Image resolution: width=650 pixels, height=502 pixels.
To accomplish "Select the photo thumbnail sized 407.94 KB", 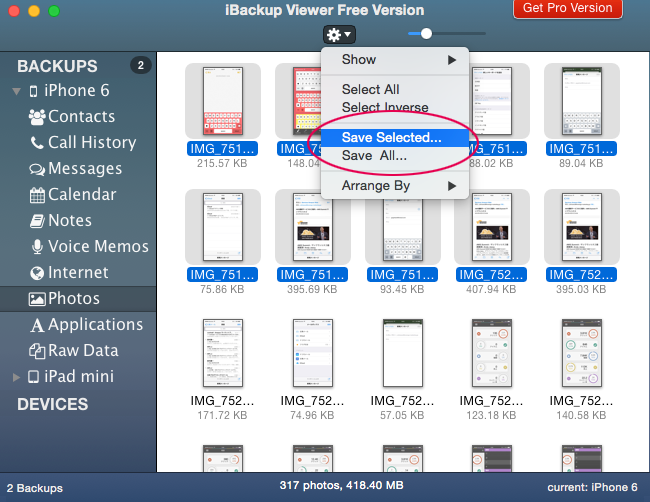I will [x=492, y=227].
